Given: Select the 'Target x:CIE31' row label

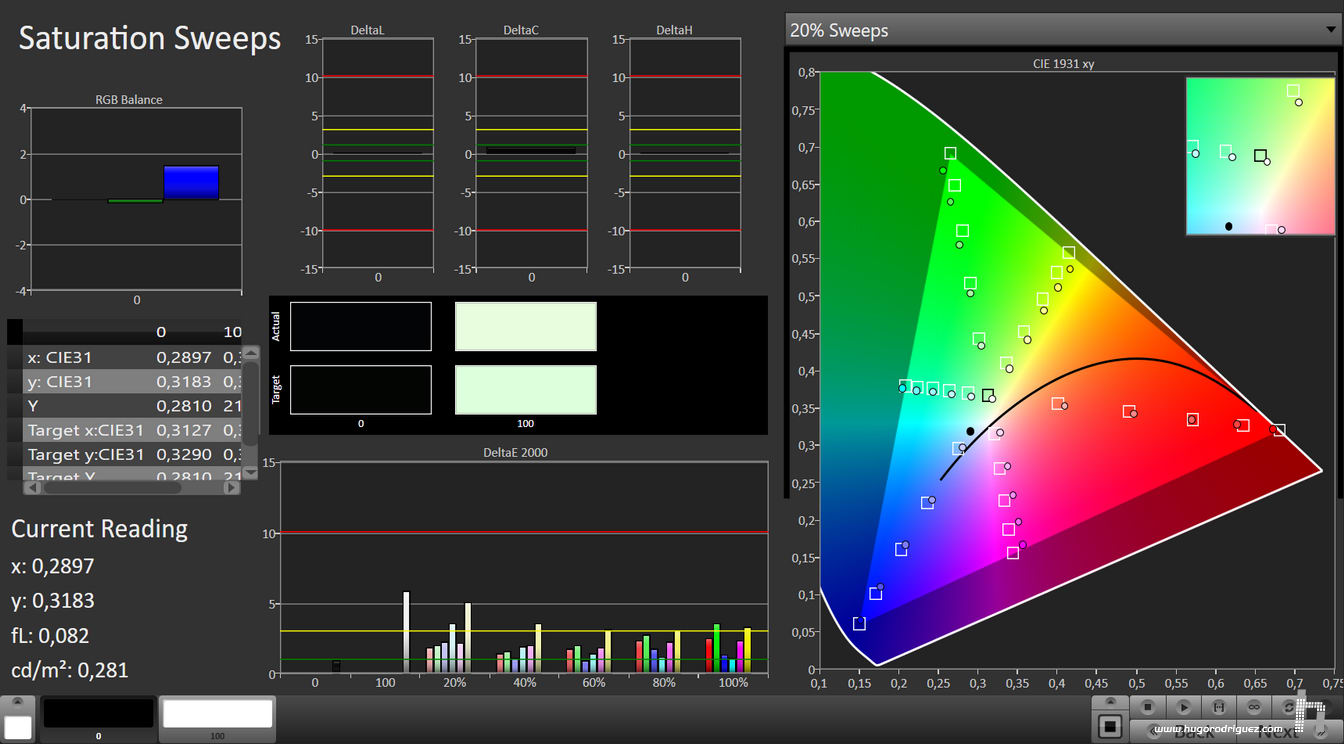Looking at the screenshot, I should (x=86, y=430).
